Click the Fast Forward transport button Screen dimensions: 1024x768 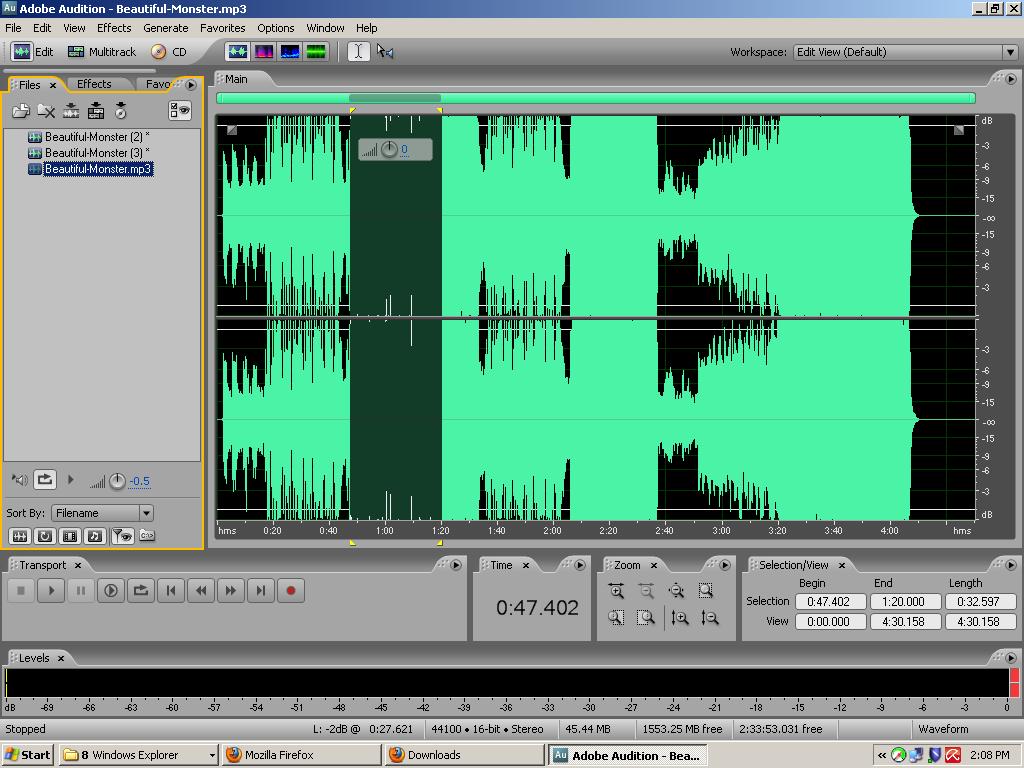click(231, 591)
